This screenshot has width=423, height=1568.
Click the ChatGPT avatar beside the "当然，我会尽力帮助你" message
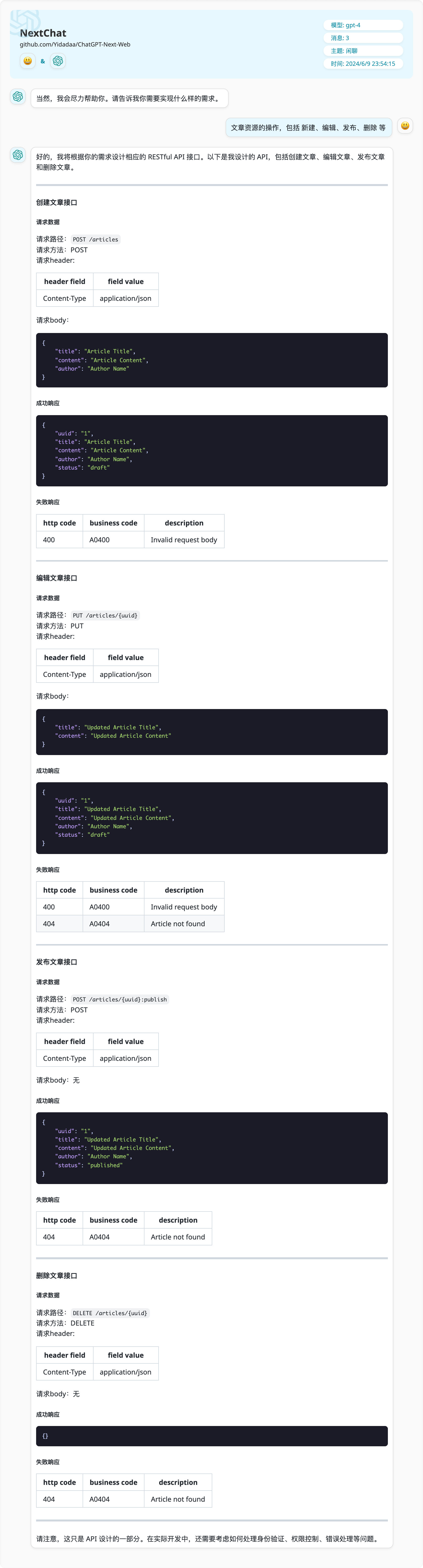tap(18, 97)
